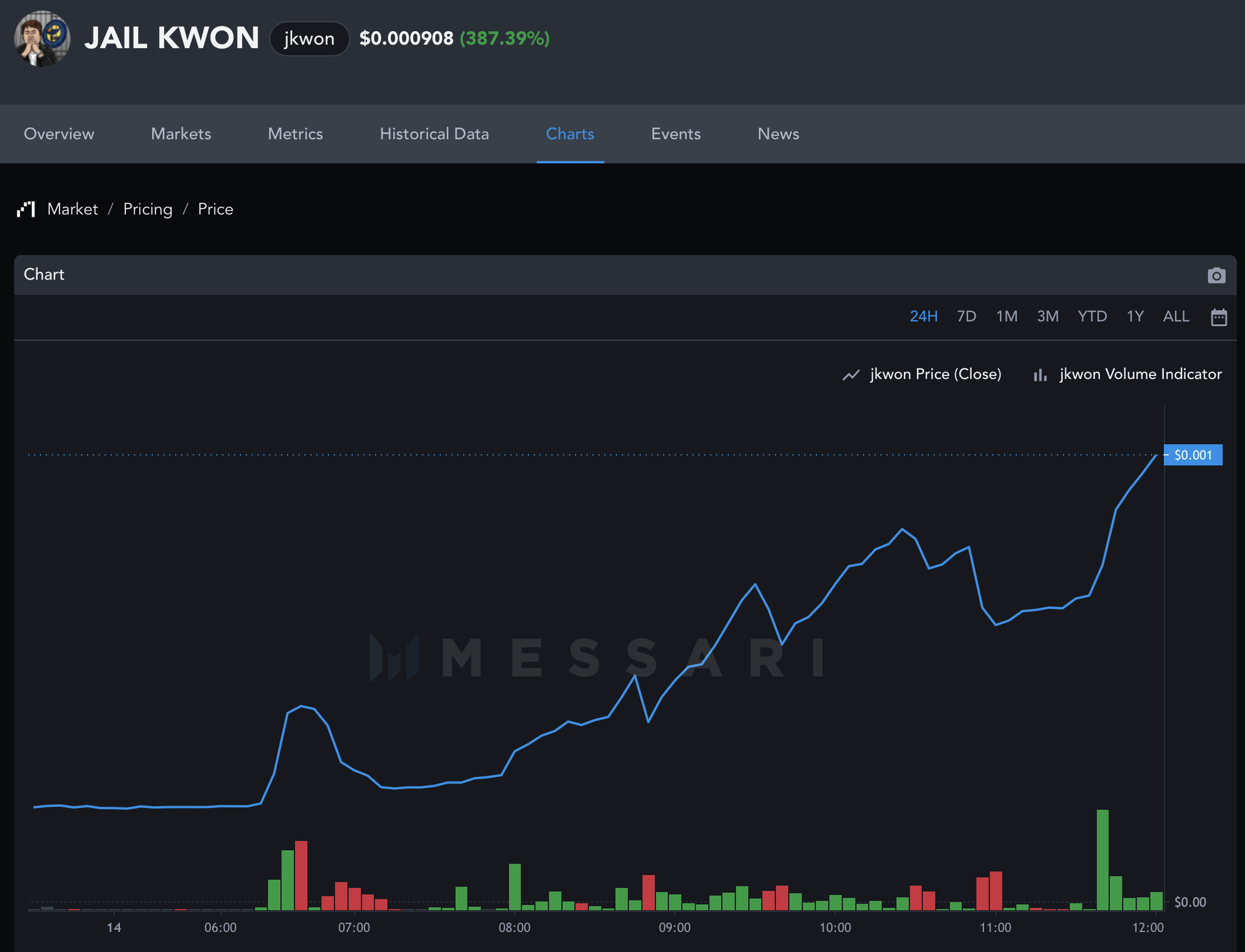Click the 08:00 time axis label
Image resolution: width=1245 pixels, height=952 pixels.
(514, 927)
